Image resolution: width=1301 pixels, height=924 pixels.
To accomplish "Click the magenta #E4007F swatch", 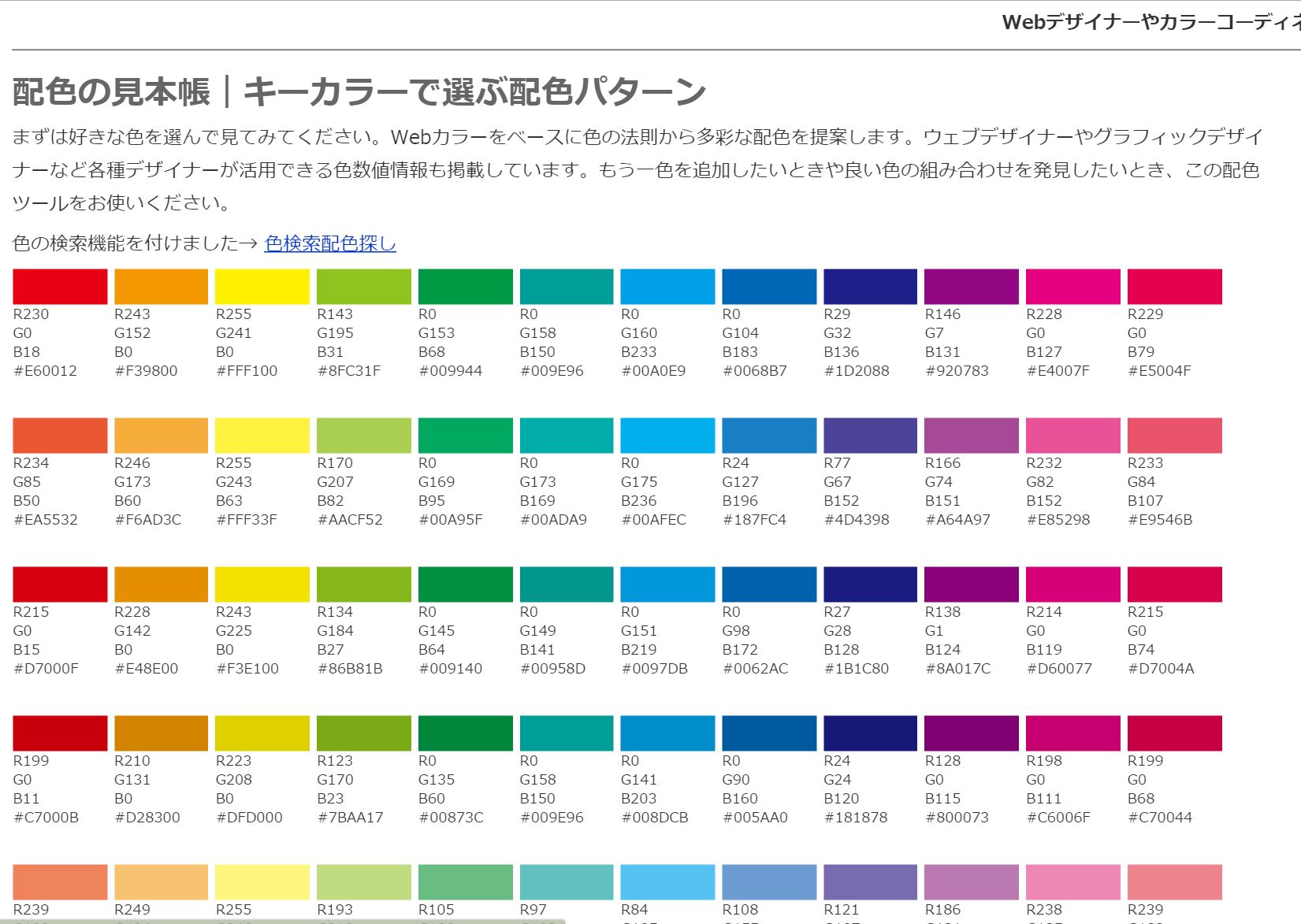I will (1073, 287).
